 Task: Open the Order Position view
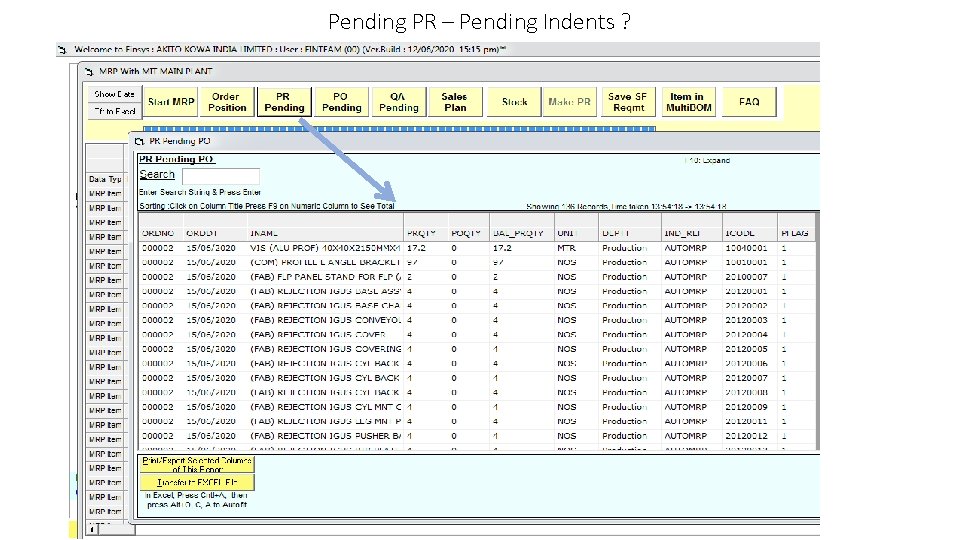pos(227,102)
